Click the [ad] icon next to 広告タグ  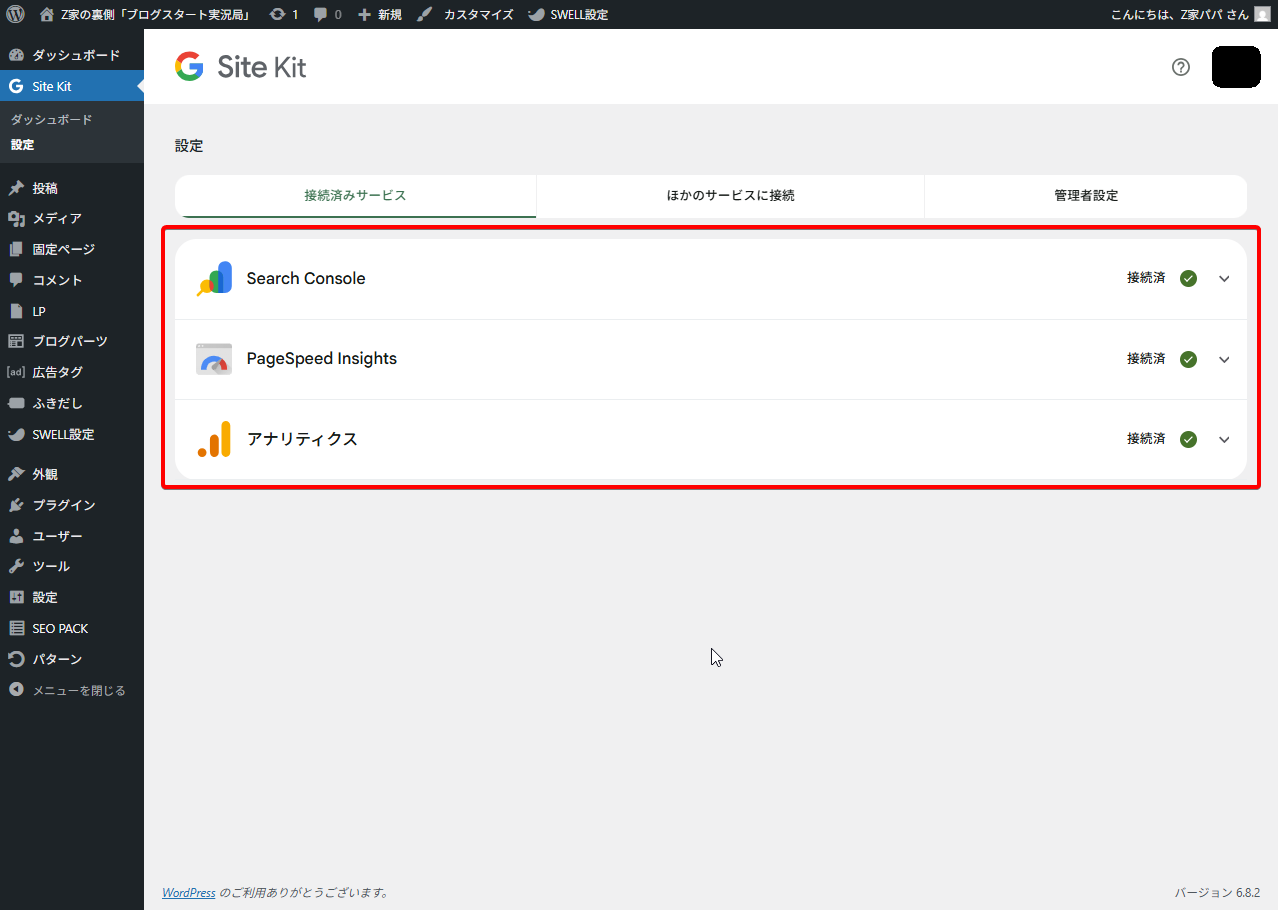[16, 372]
